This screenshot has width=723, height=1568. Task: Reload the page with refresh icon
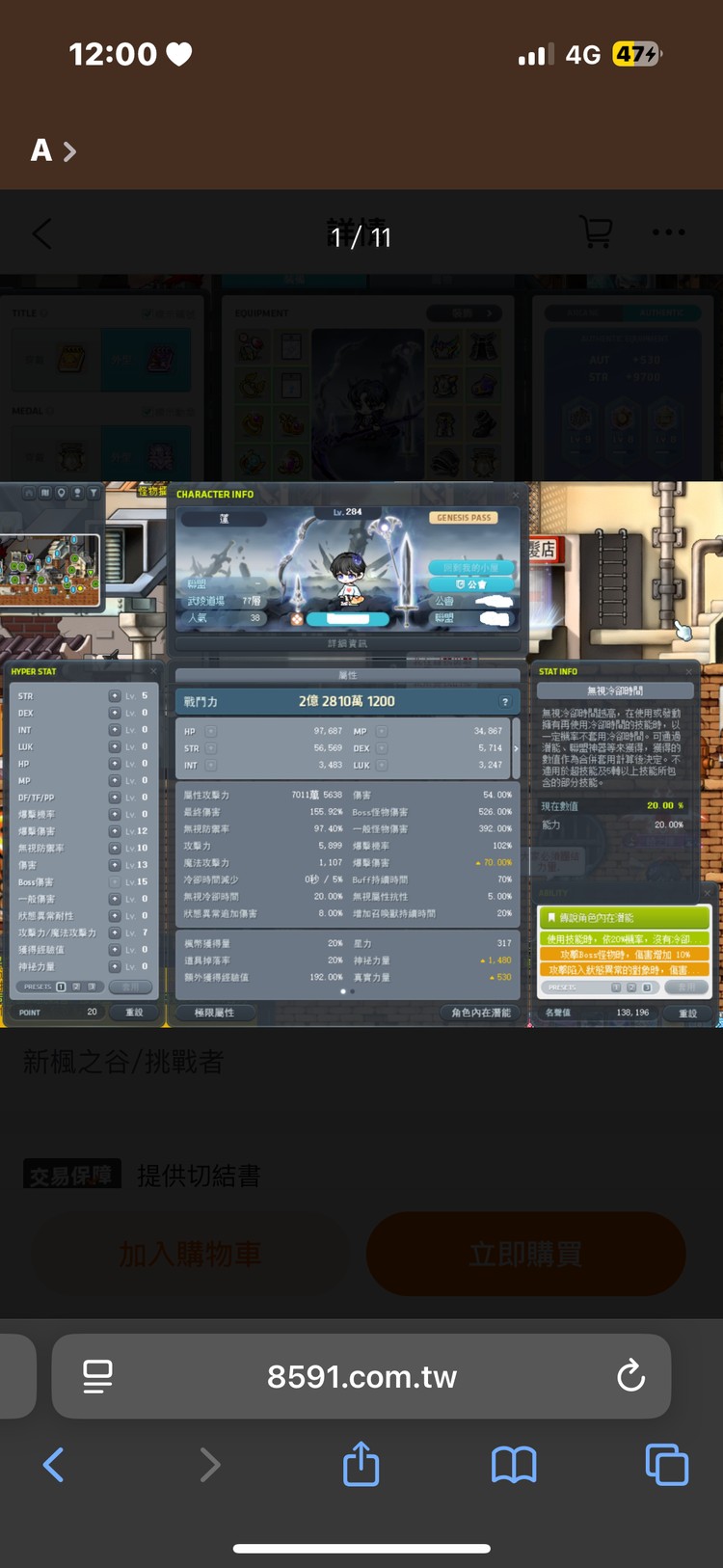coord(630,1376)
